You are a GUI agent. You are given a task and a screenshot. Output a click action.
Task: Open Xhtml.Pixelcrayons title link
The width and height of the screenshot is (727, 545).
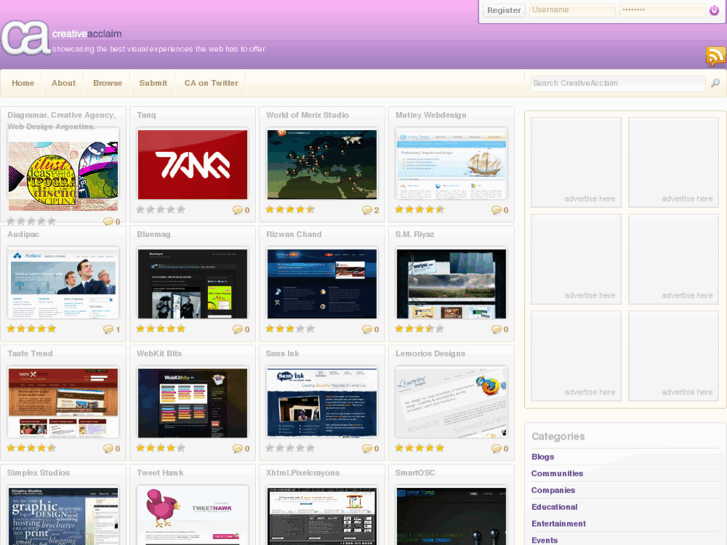(303, 473)
